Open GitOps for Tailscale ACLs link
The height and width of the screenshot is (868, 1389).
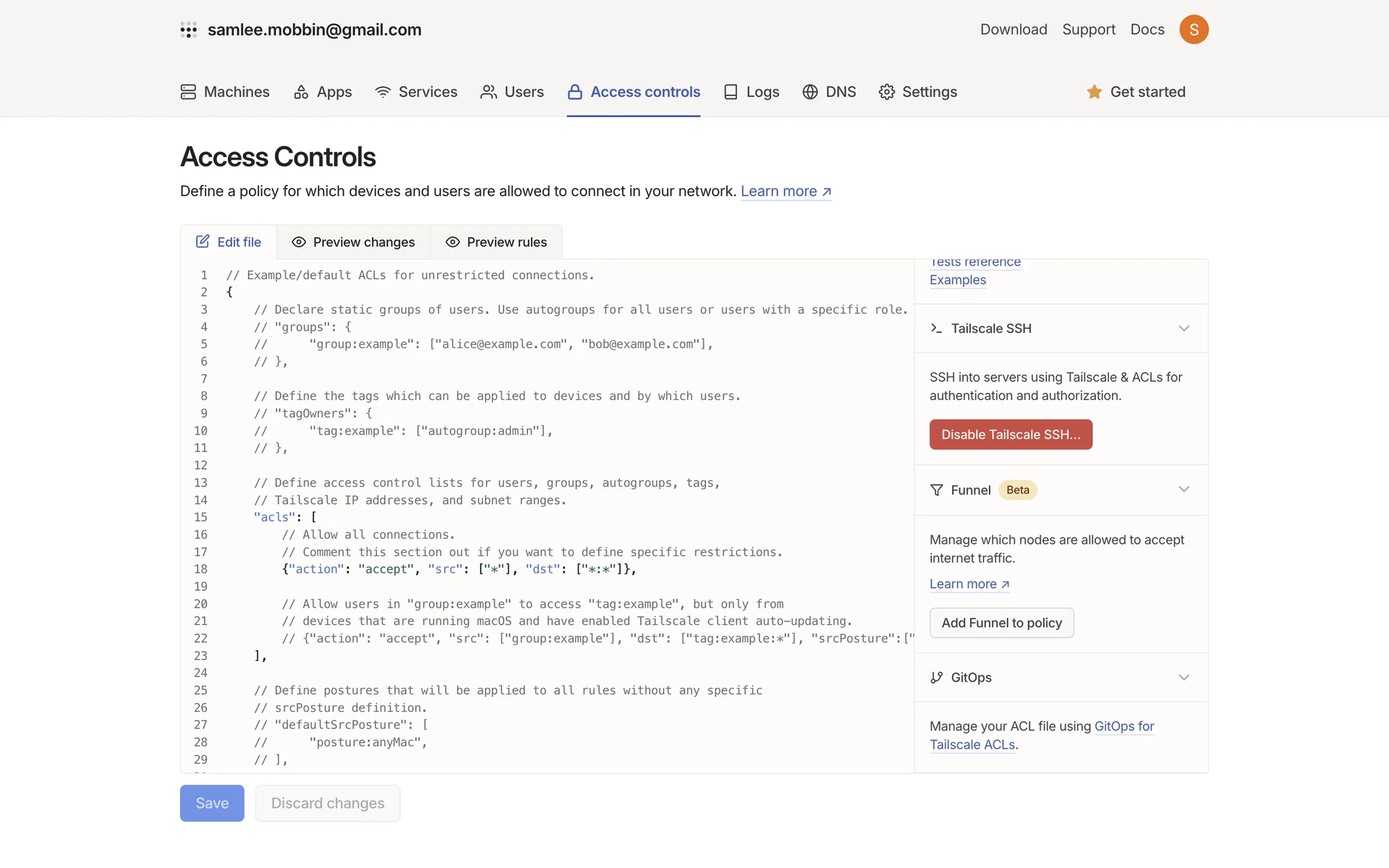[1123, 726]
